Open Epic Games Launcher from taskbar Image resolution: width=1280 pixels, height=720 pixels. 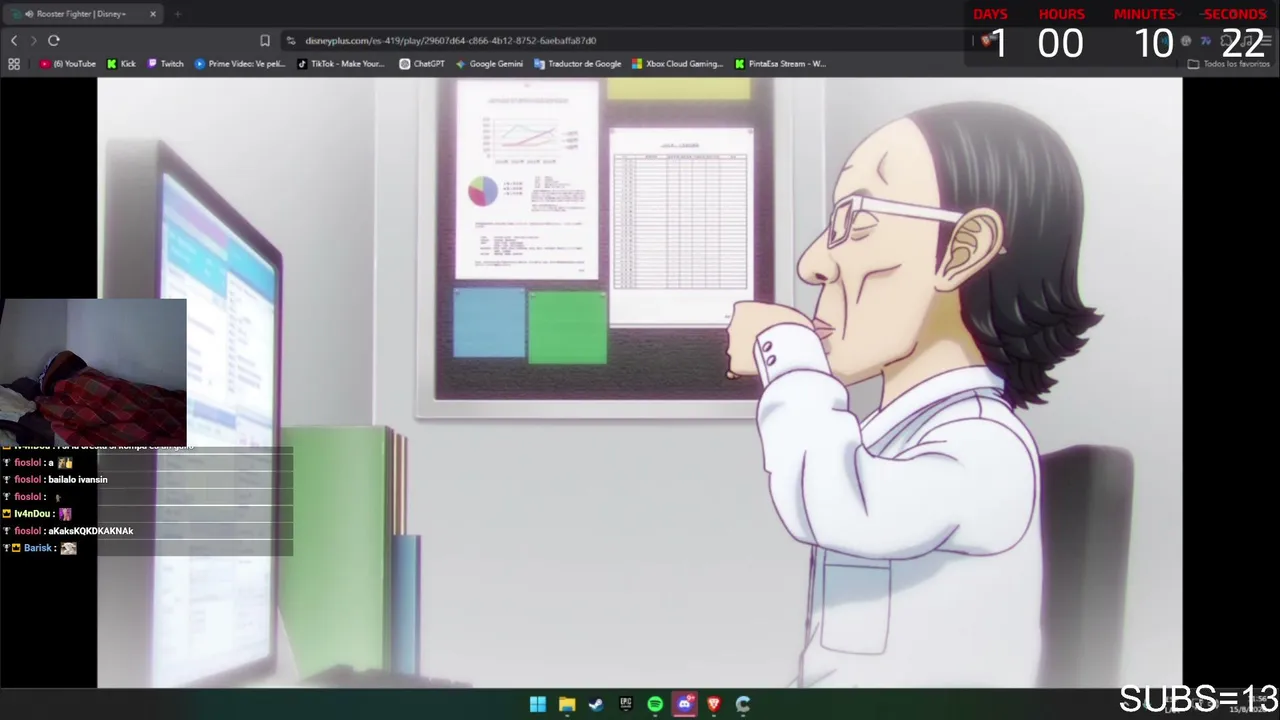point(626,704)
